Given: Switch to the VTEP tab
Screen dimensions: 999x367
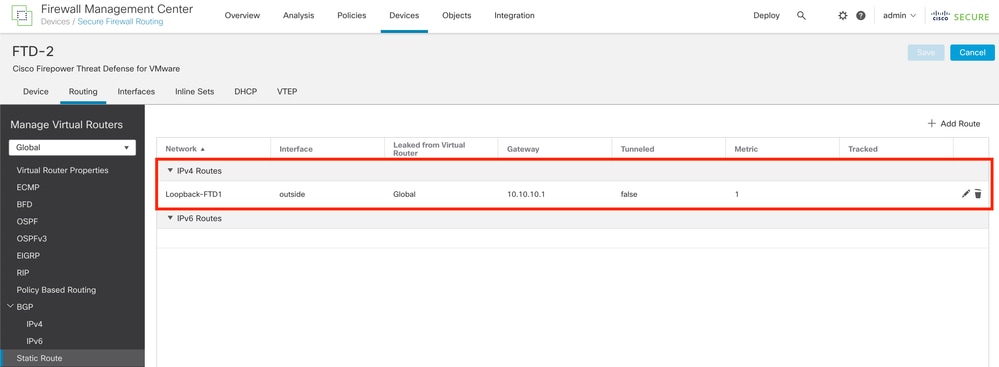Looking at the screenshot, I should pyautogui.click(x=287, y=91).
